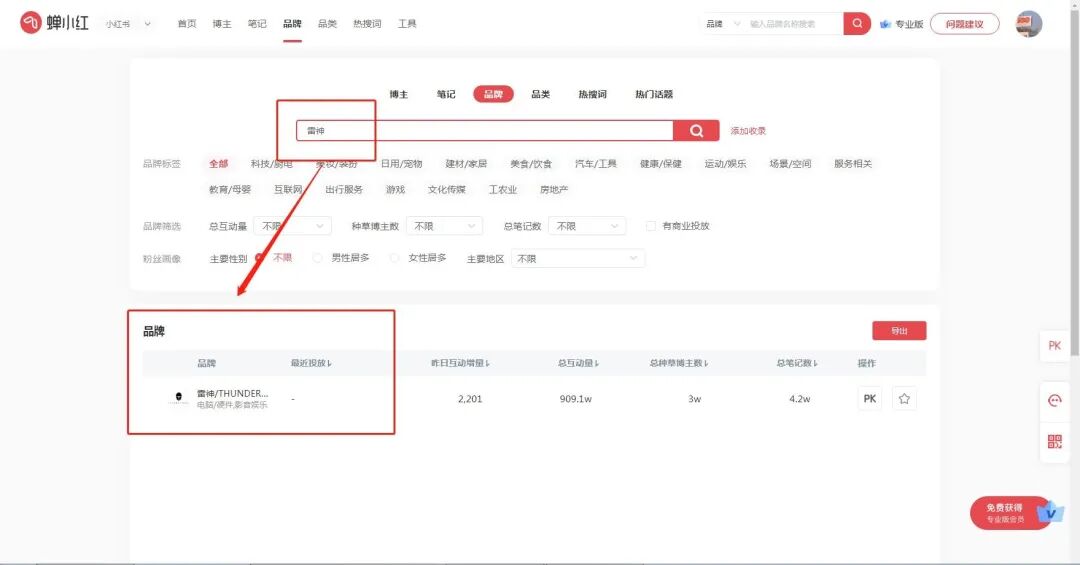Screen dimensions: 1080x565
Task: Open the 小红书 platform dropdown in the header
Action: click(x=128, y=23)
